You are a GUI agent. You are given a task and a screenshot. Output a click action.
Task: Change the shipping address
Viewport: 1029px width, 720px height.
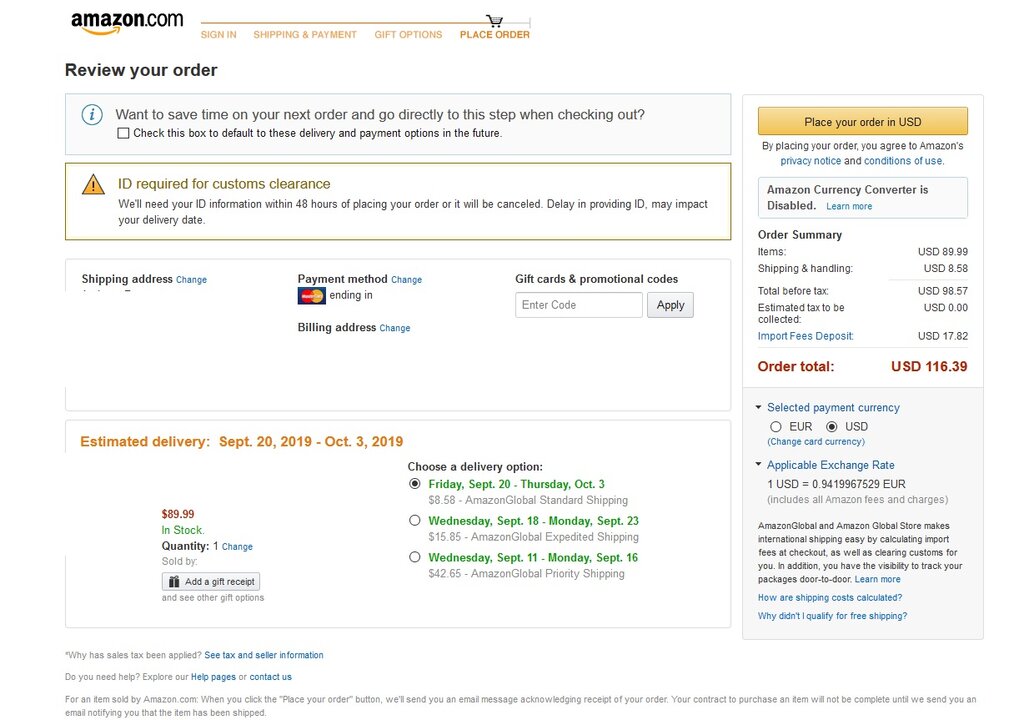click(191, 280)
